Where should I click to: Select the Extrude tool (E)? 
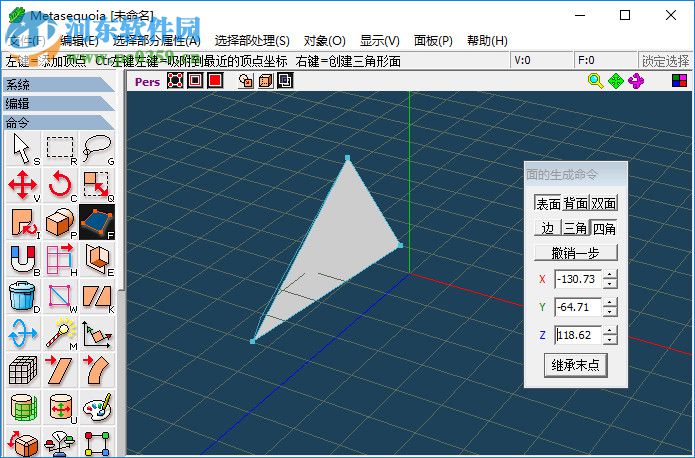tap(97, 259)
